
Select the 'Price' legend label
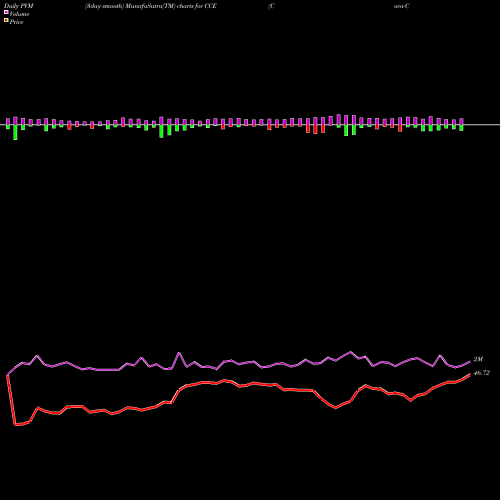coord(16,22)
